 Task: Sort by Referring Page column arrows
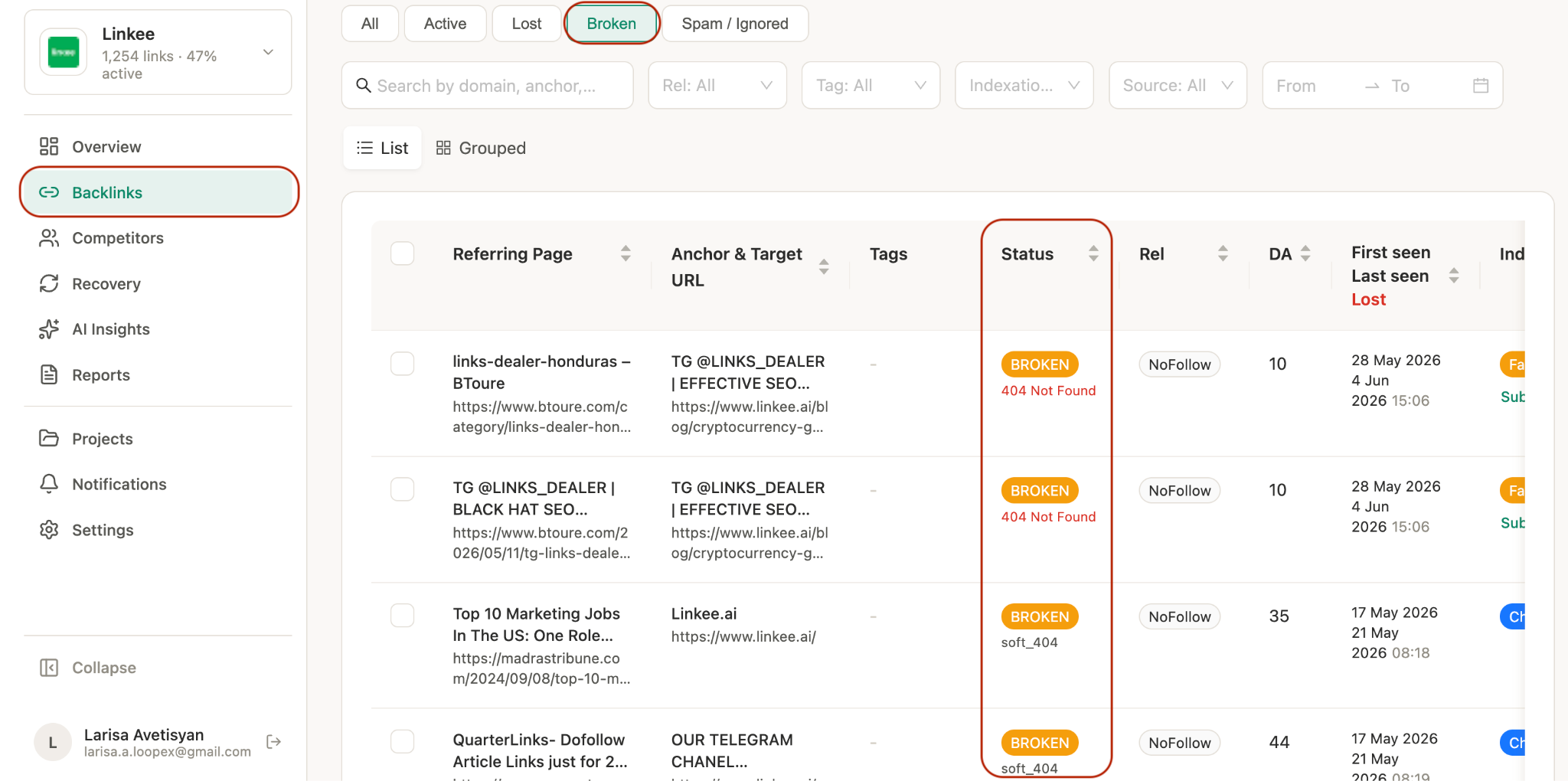(626, 253)
